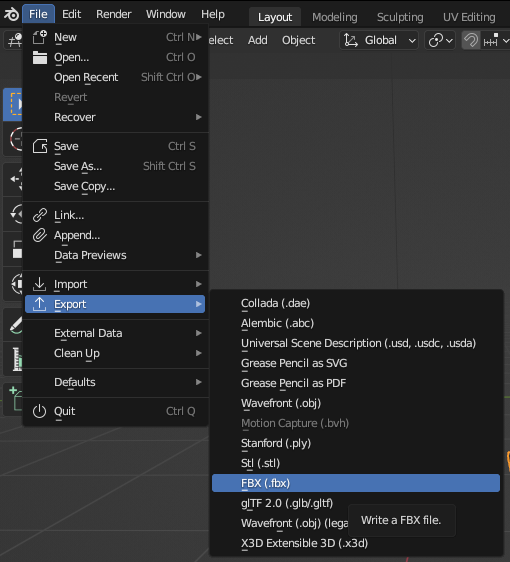Expand the Data Previews submenu

pyautogui.click(x=115, y=255)
